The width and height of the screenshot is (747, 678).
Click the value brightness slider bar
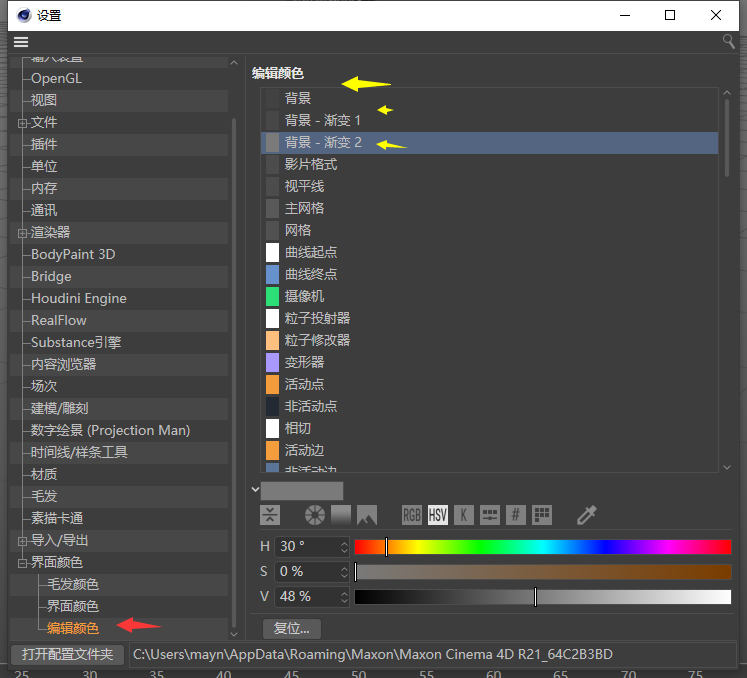[543, 597]
